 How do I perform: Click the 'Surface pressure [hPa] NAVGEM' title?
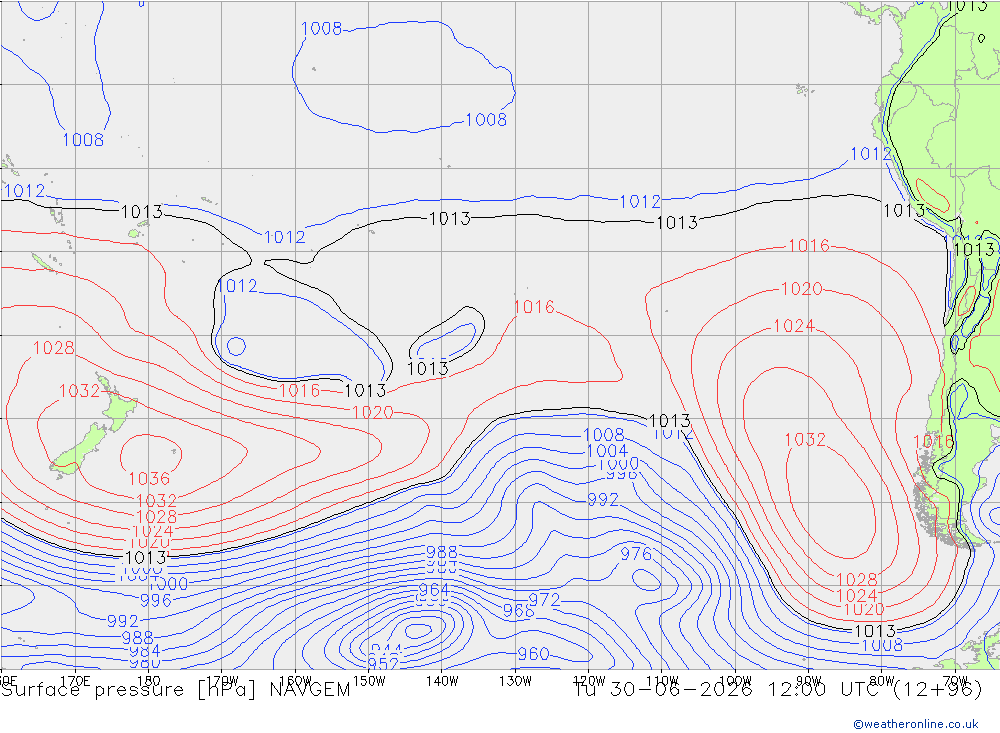[175, 690]
